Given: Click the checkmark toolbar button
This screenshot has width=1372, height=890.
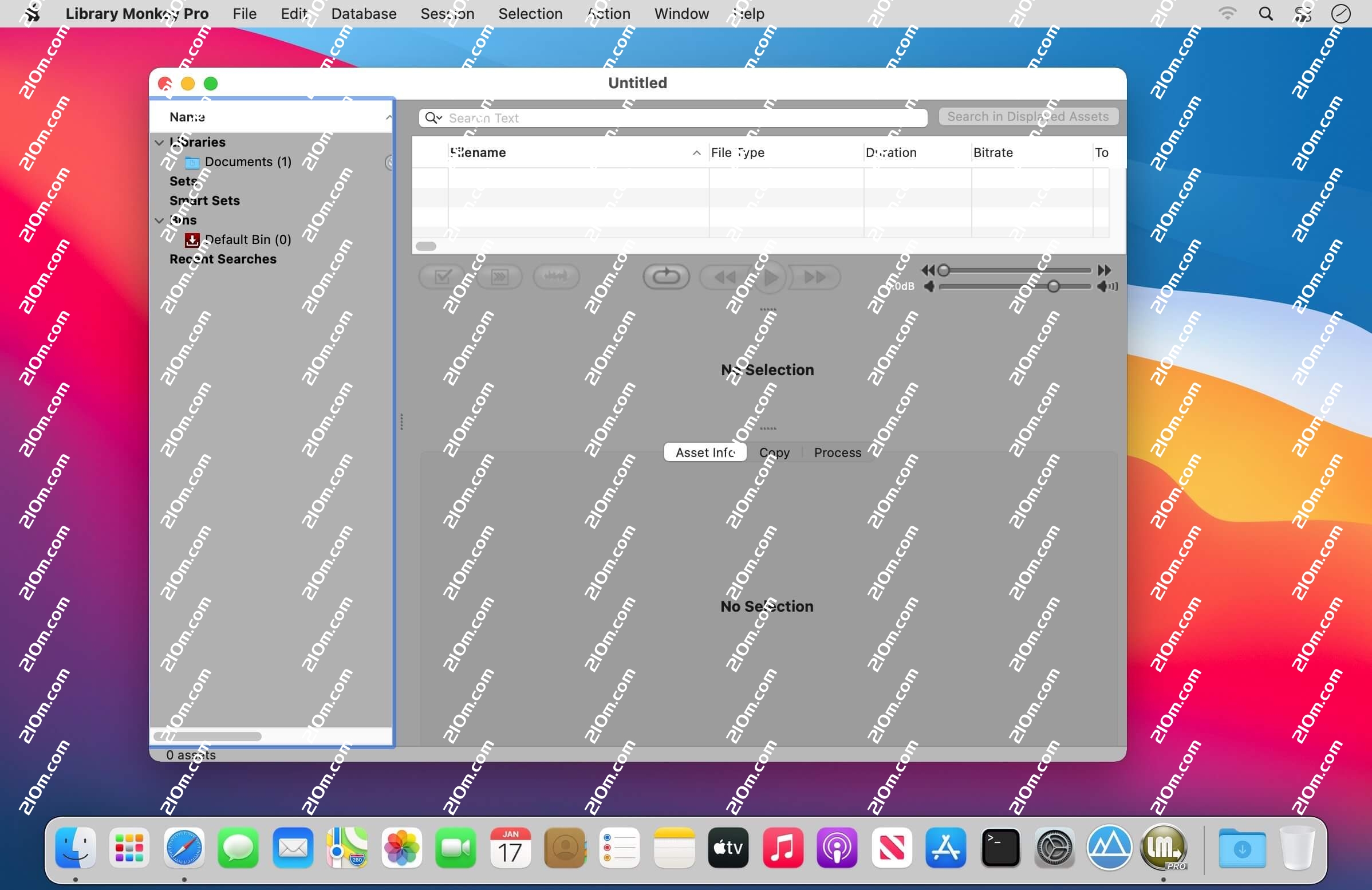Looking at the screenshot, I should tap(442, 277).
